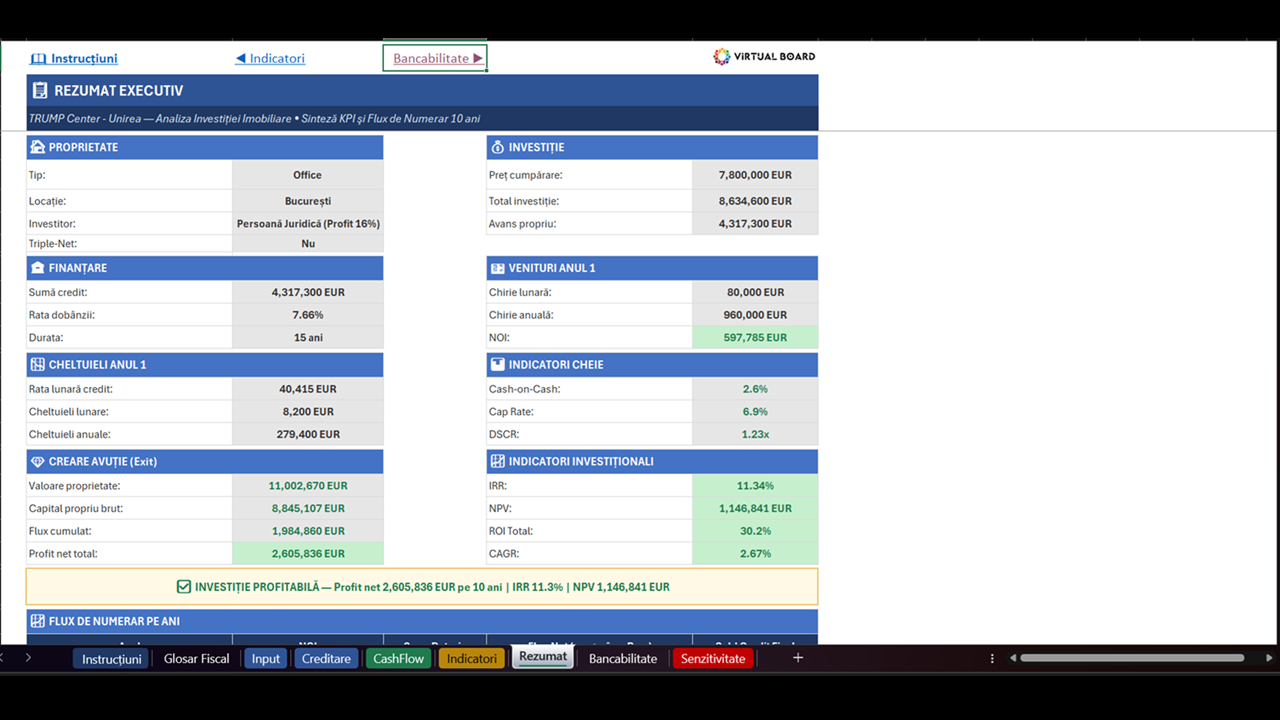1280x720 pixels.
Task: Select the Durata 15 ani cell
Action: tap(308, 338)
